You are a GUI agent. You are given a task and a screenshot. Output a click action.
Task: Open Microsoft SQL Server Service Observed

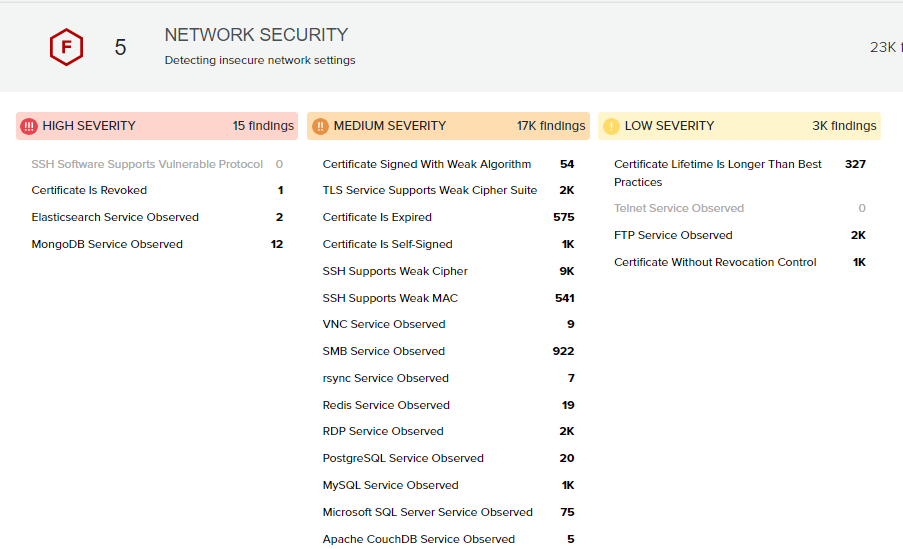pyautogui.click(x=427, y=512)
